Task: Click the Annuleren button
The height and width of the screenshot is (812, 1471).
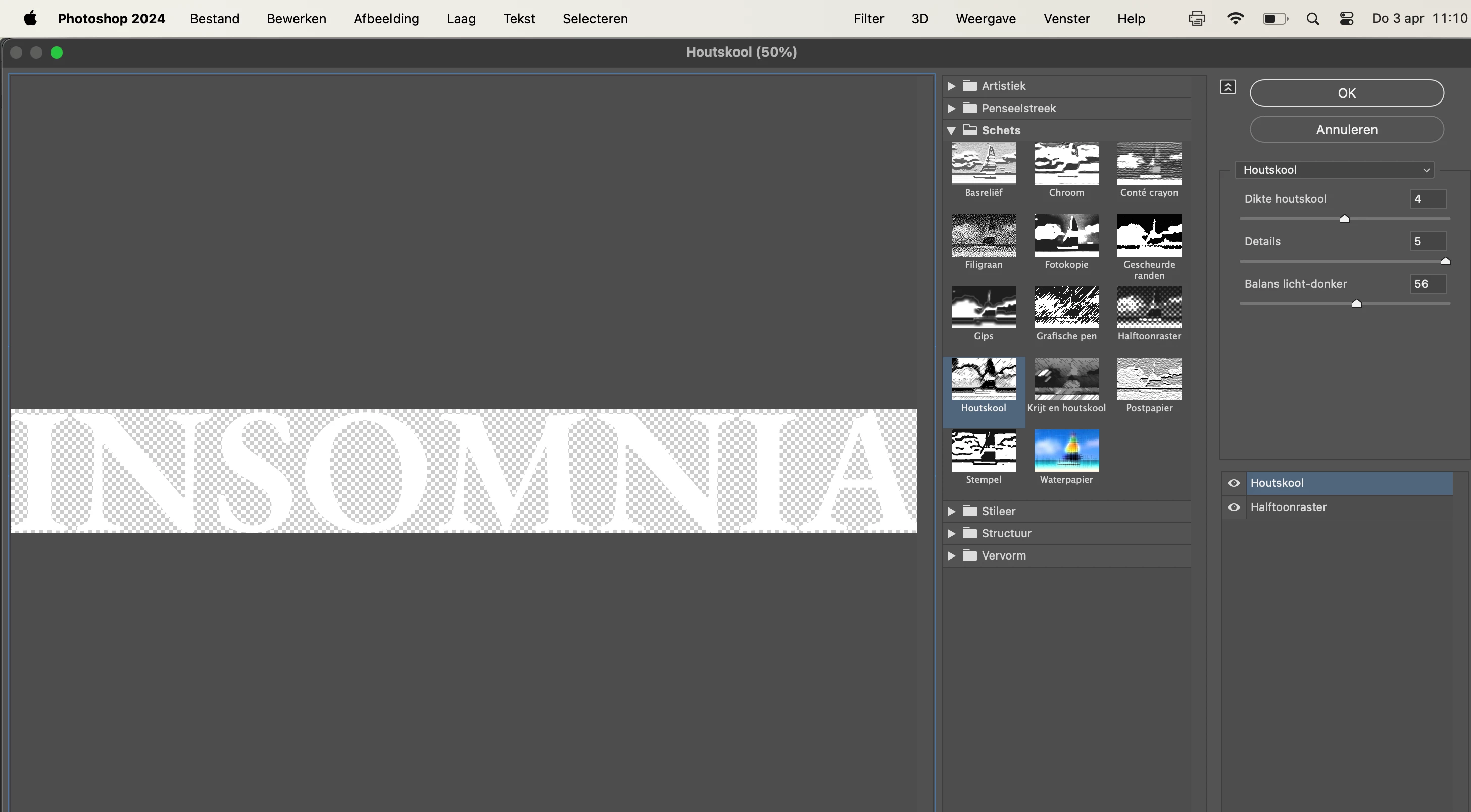Action: (x=1347, y=130)
